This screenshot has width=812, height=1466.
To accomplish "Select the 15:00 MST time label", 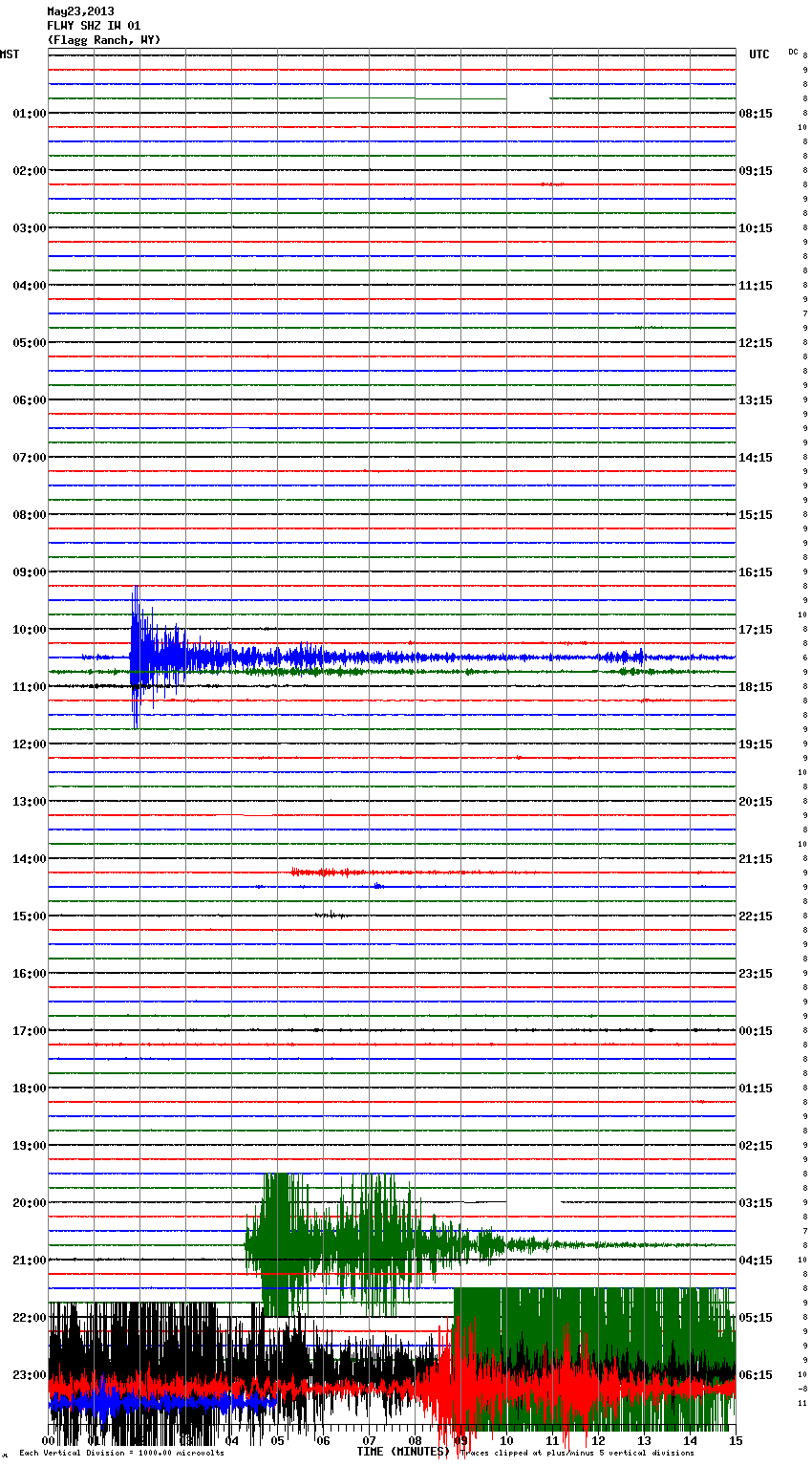I will (x=29, y=916).
